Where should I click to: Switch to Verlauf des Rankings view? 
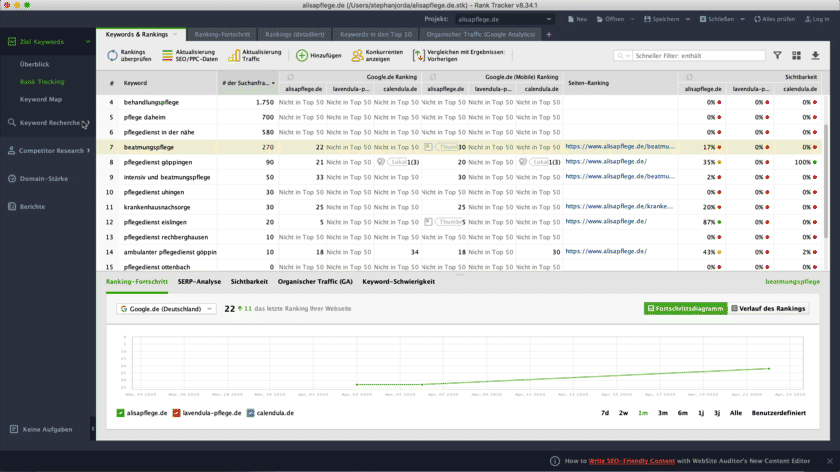point(768,309)
